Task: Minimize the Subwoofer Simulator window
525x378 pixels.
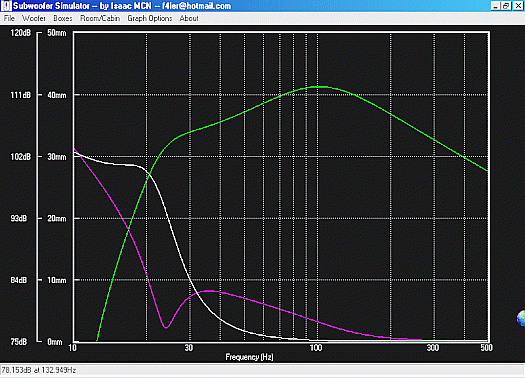Action: 496,6
